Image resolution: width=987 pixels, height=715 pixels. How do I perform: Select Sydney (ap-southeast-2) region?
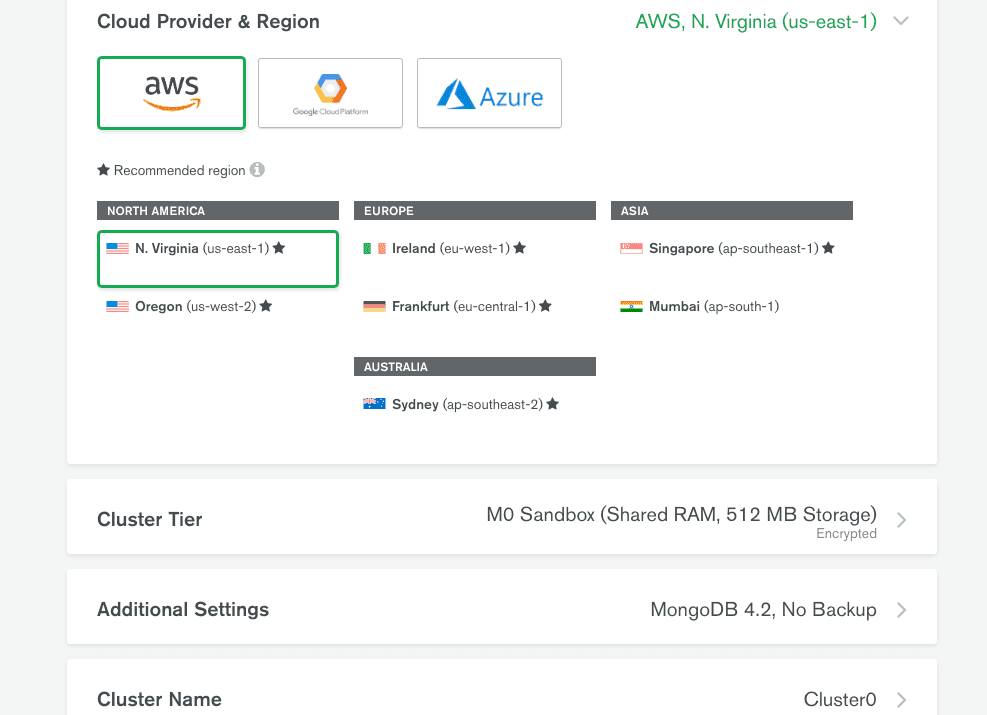coord(466,404)
